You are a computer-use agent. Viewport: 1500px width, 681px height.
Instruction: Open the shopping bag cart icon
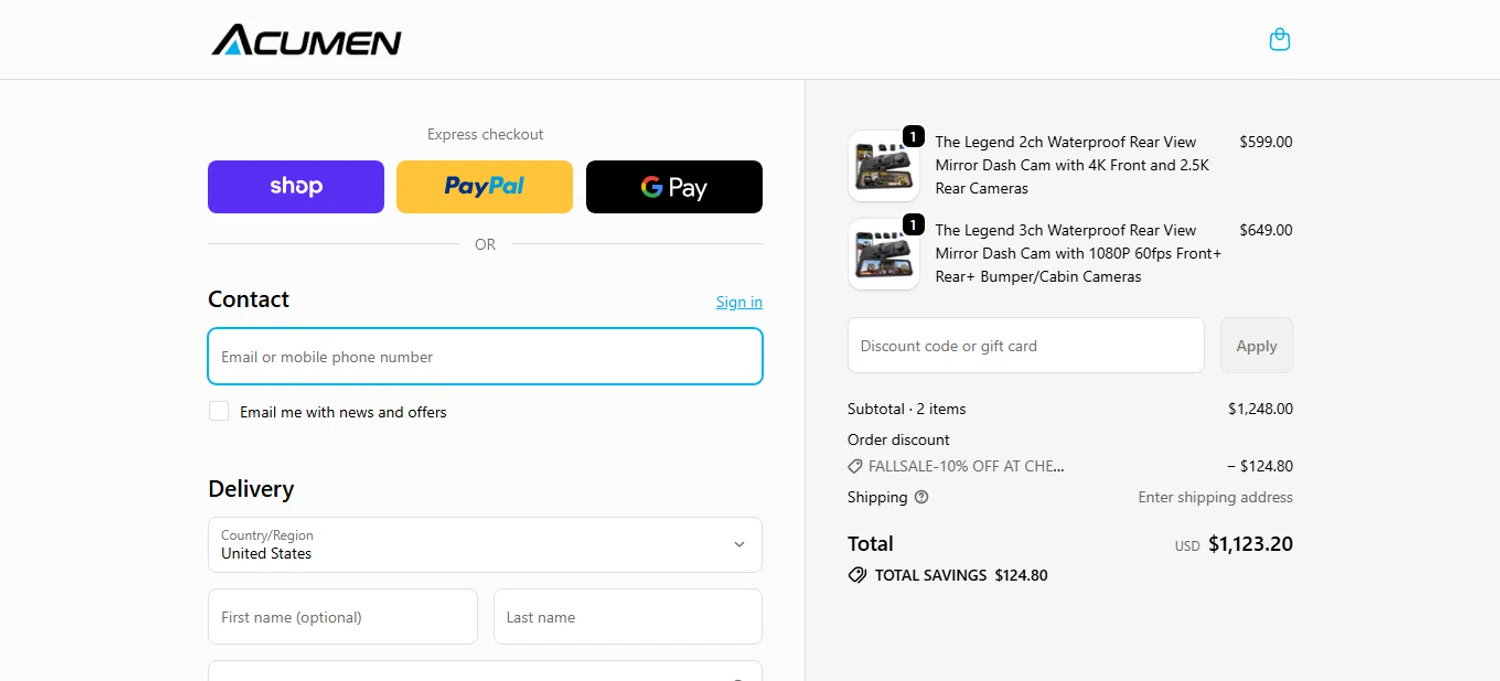click(x=1279, y=40)
